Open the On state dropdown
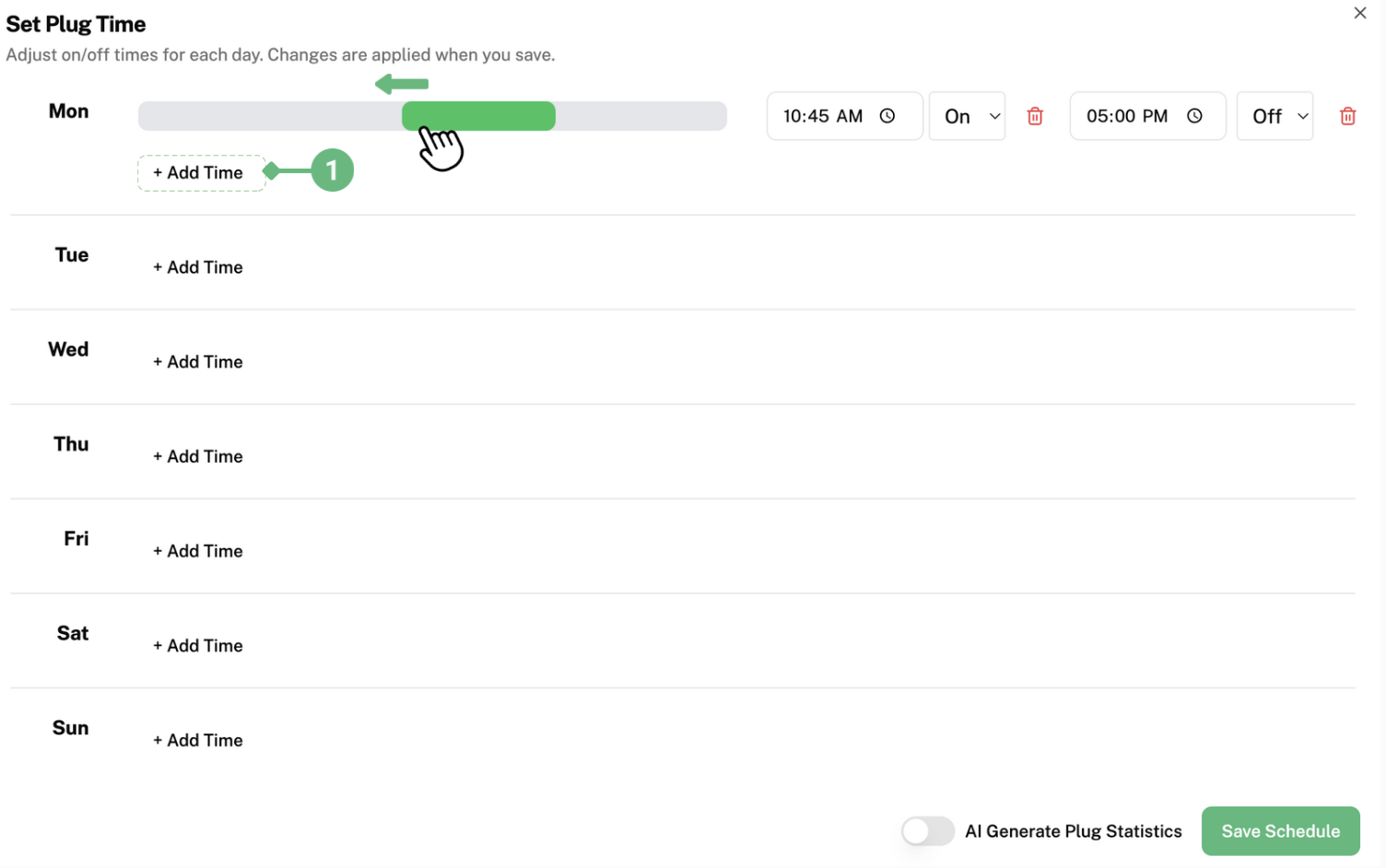This screenshot has width=1386, height=868. (x=967, y=116)
